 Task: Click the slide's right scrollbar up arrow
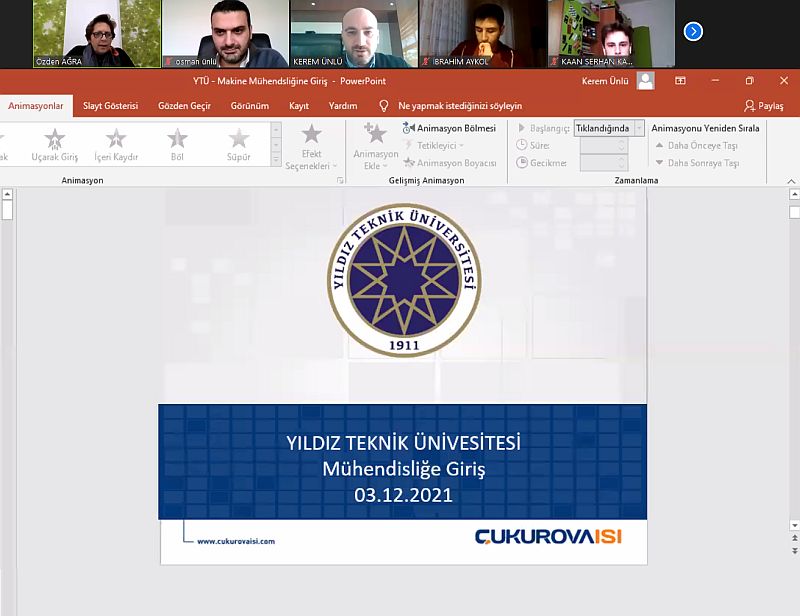click(794, 194)
